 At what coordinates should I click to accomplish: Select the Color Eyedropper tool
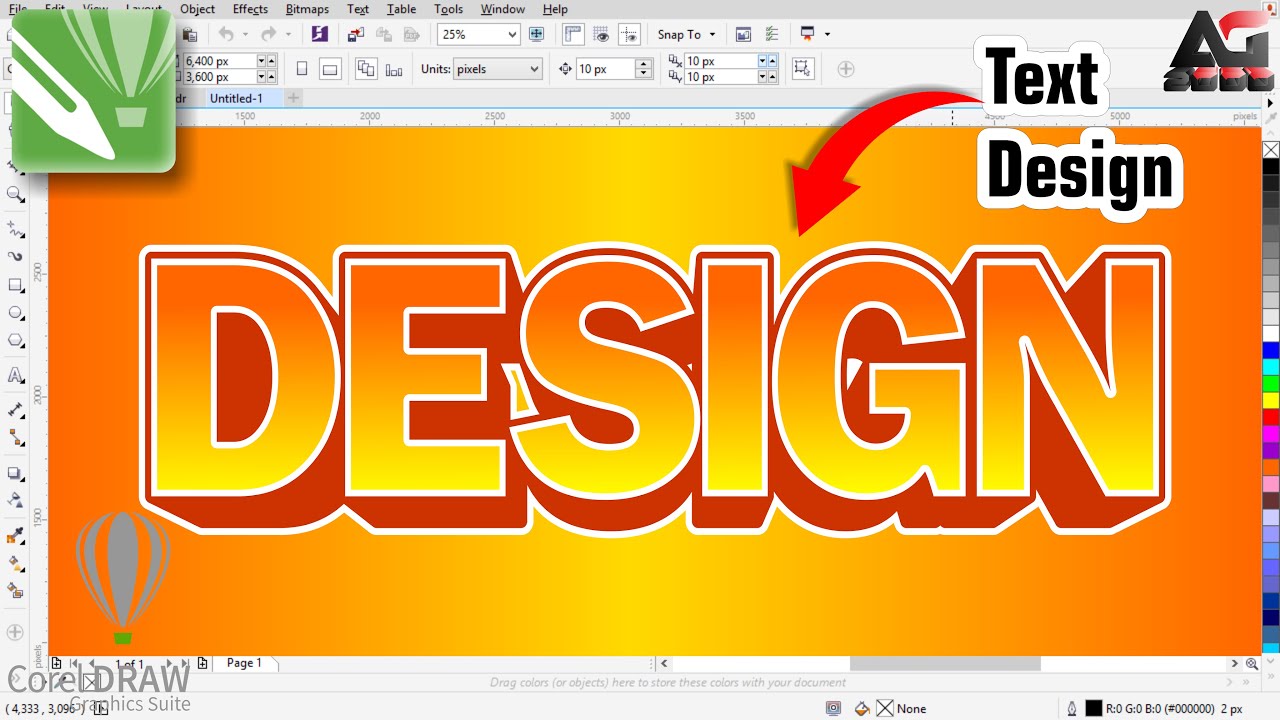(x=16, y=536)
